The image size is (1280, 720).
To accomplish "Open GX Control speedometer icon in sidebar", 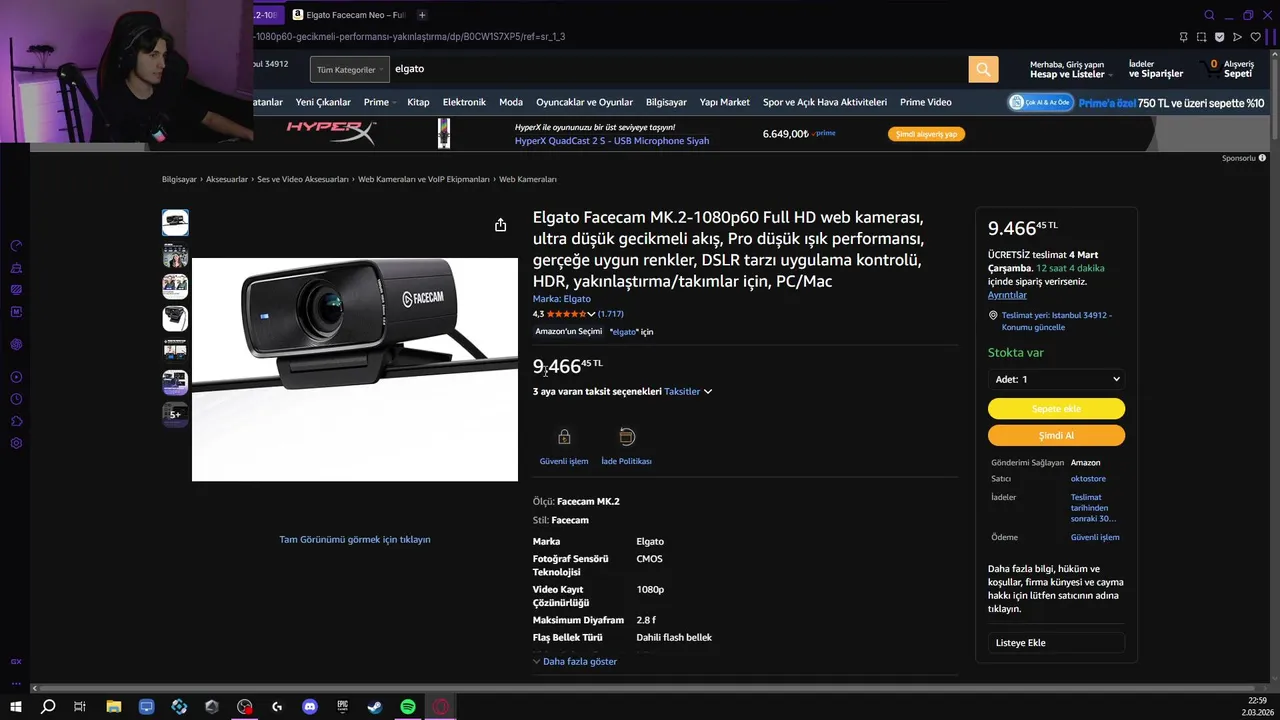I will (x=16, y=245).
